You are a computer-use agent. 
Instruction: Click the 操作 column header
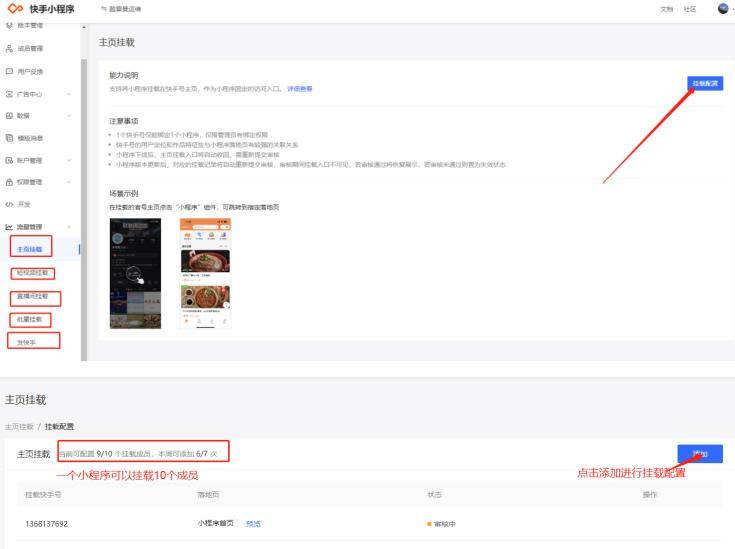(x=650, y=495)
